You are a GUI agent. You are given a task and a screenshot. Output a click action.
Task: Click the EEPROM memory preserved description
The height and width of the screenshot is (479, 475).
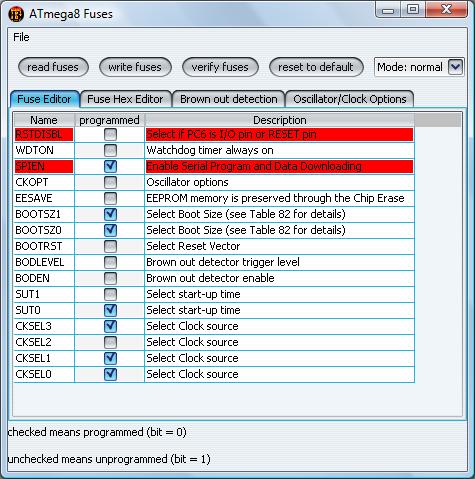(x=279, y=198)
